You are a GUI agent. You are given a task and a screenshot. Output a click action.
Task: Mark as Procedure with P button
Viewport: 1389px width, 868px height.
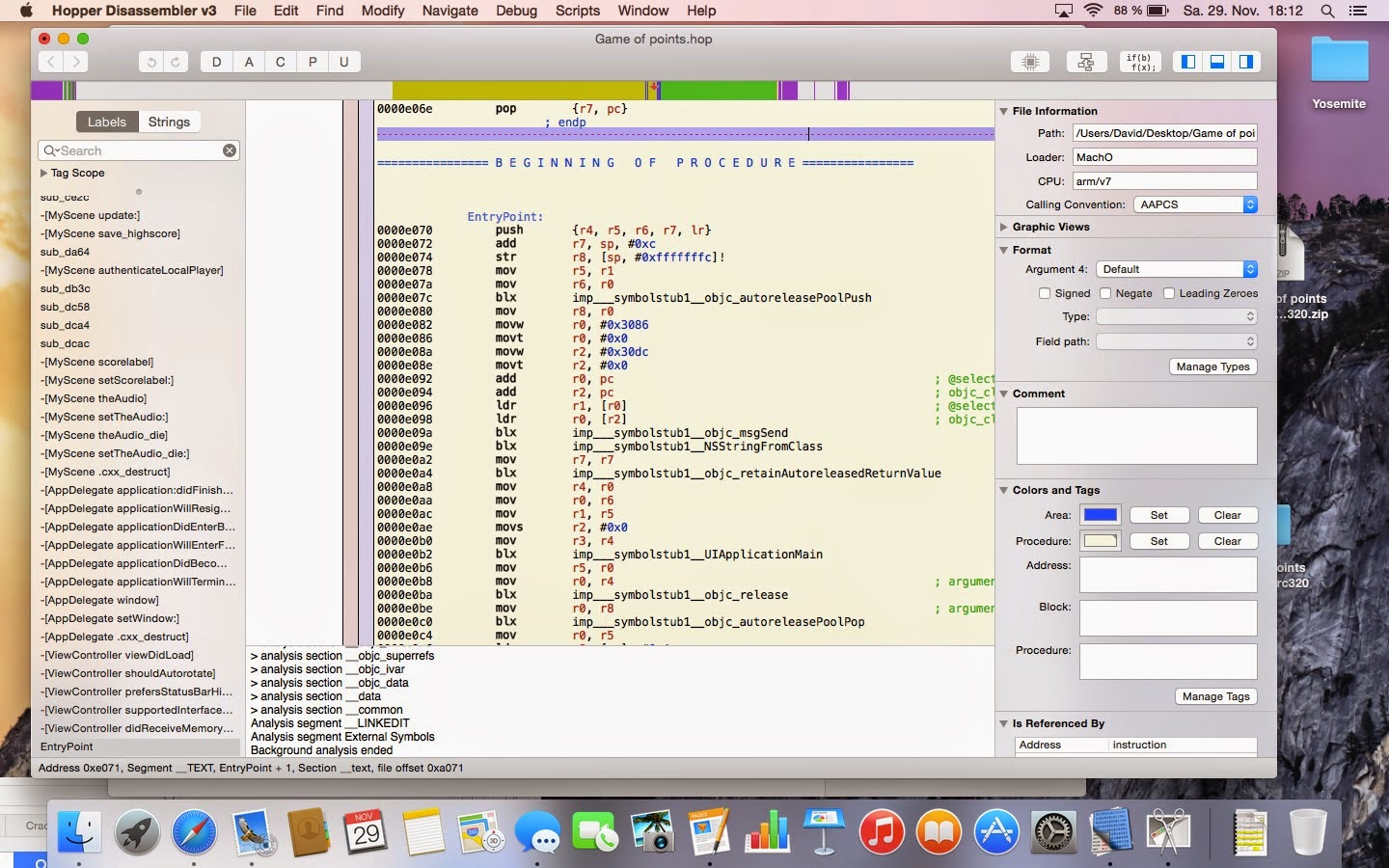pyautogui.click(x=313, y=62)
